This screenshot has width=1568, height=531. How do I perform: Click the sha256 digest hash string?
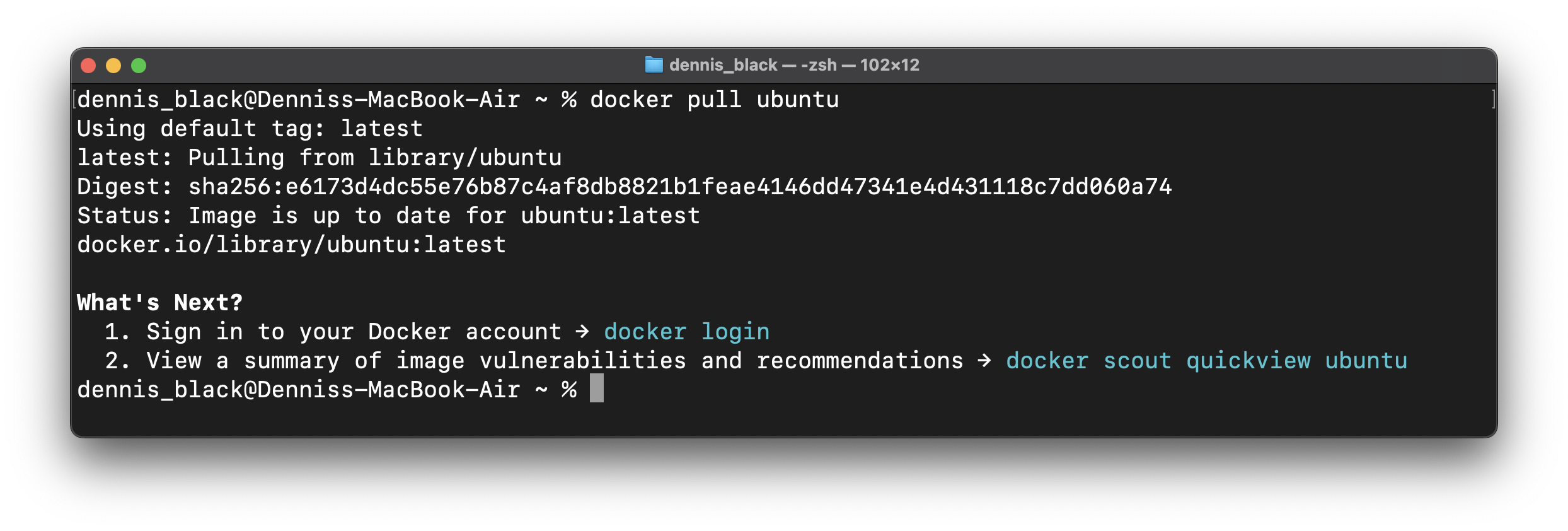680,187
